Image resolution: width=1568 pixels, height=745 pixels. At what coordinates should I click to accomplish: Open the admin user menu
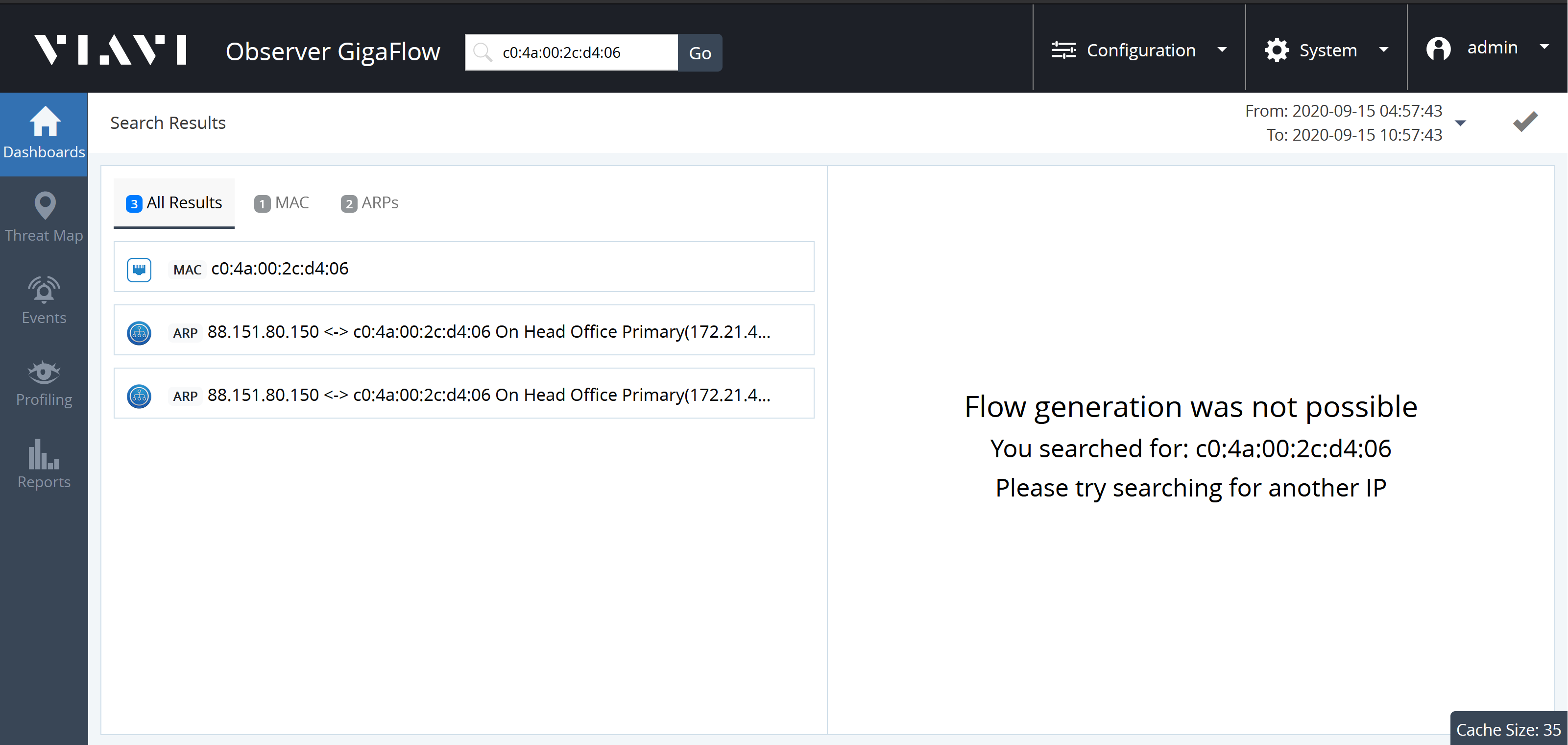pyautogui.click(x=1488, y=48)
